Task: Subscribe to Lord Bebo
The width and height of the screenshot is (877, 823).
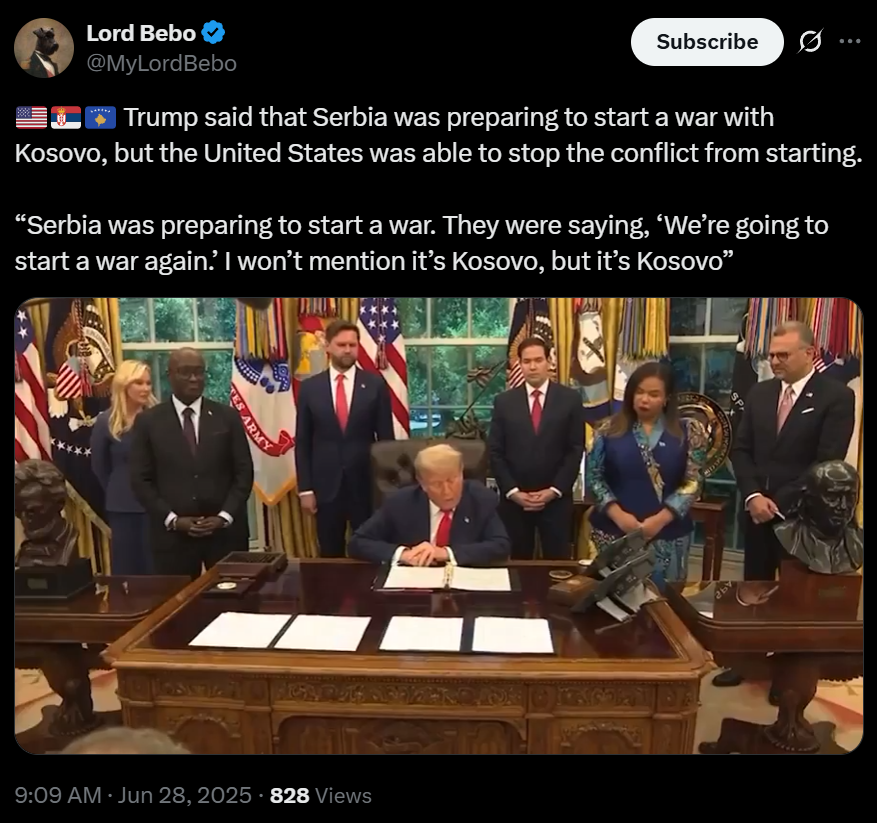Action: point(707,42)
